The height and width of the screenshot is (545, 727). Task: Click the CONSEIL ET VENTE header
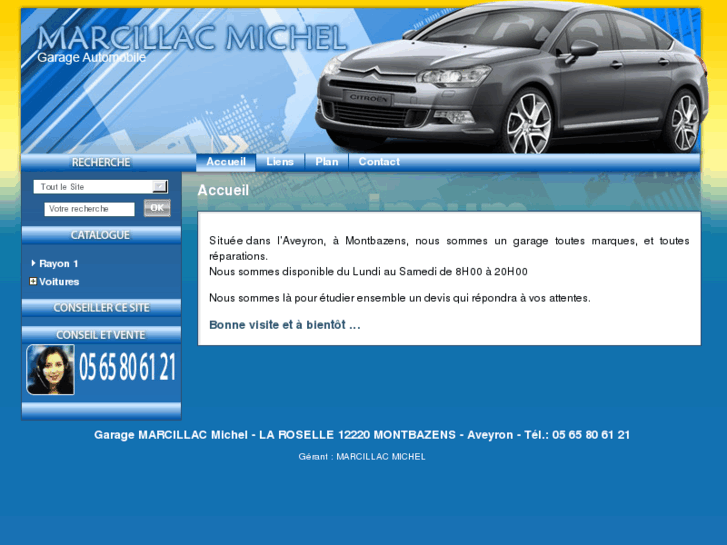pos(101,334)
